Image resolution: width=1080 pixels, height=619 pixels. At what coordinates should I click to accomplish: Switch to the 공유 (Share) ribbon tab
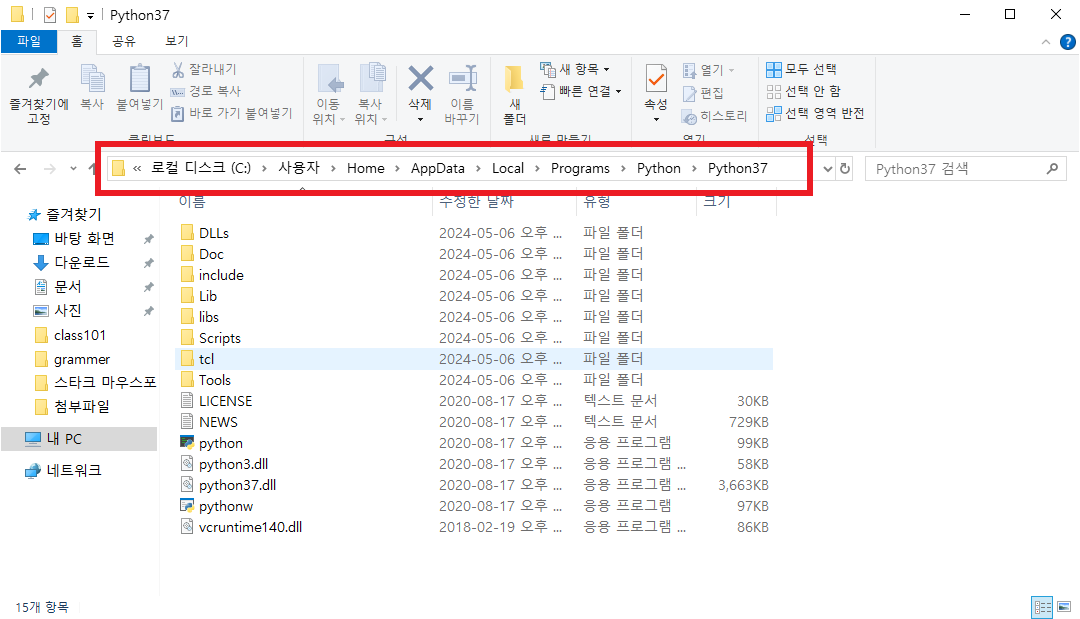[124, 41]
